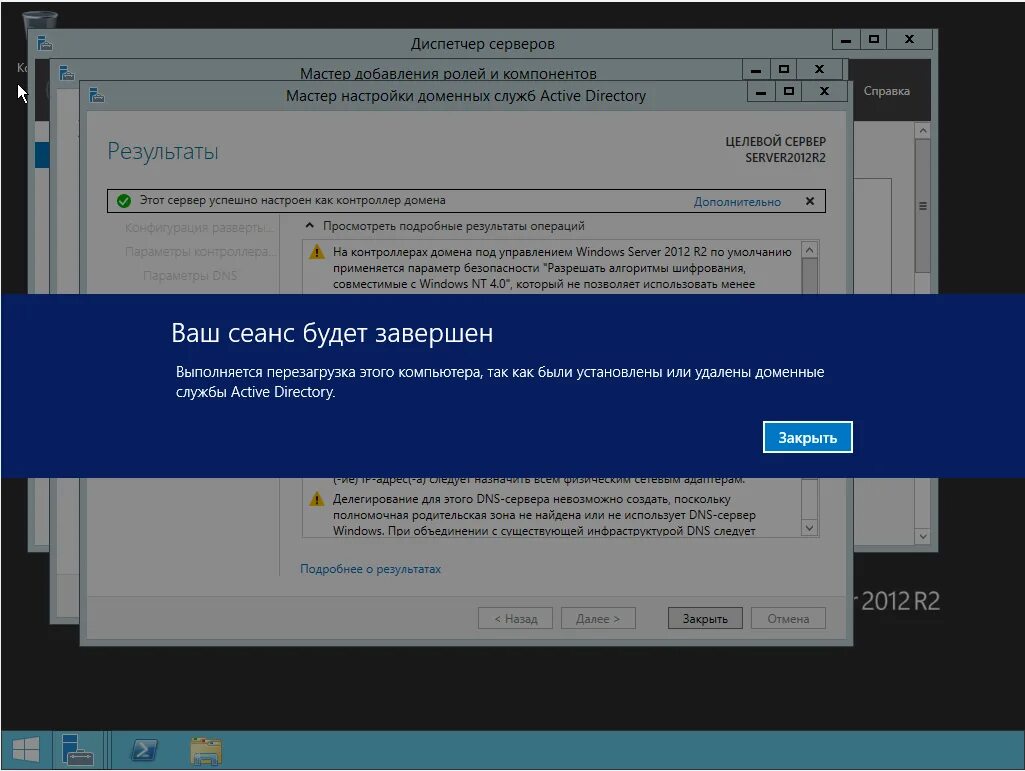The width and height of the screenshot is (1025, 771).
Task: Close the Add Roles wizard window
Action: [x=819, y=69]
